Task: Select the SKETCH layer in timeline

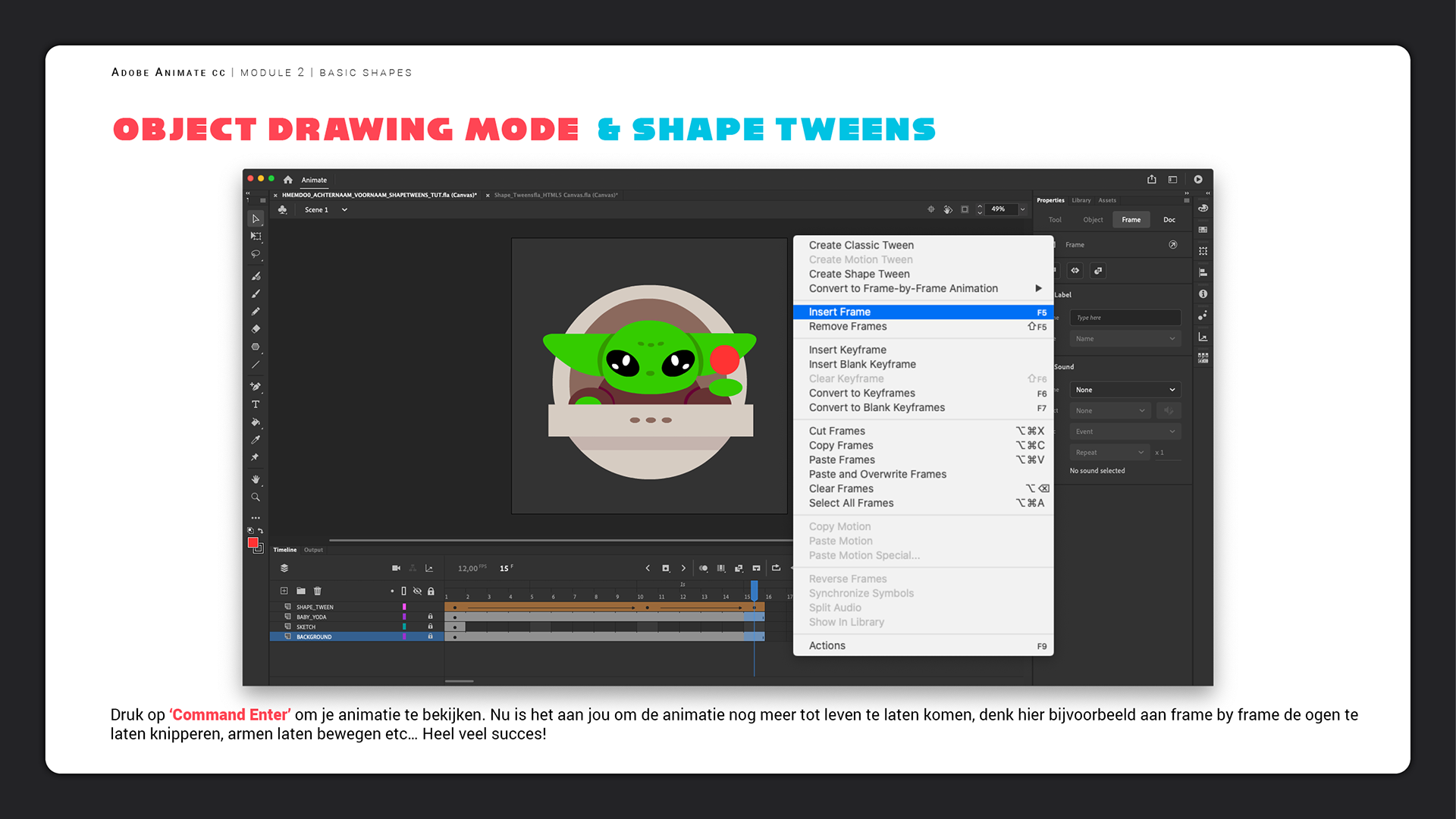Action: [x=306, y=627]
